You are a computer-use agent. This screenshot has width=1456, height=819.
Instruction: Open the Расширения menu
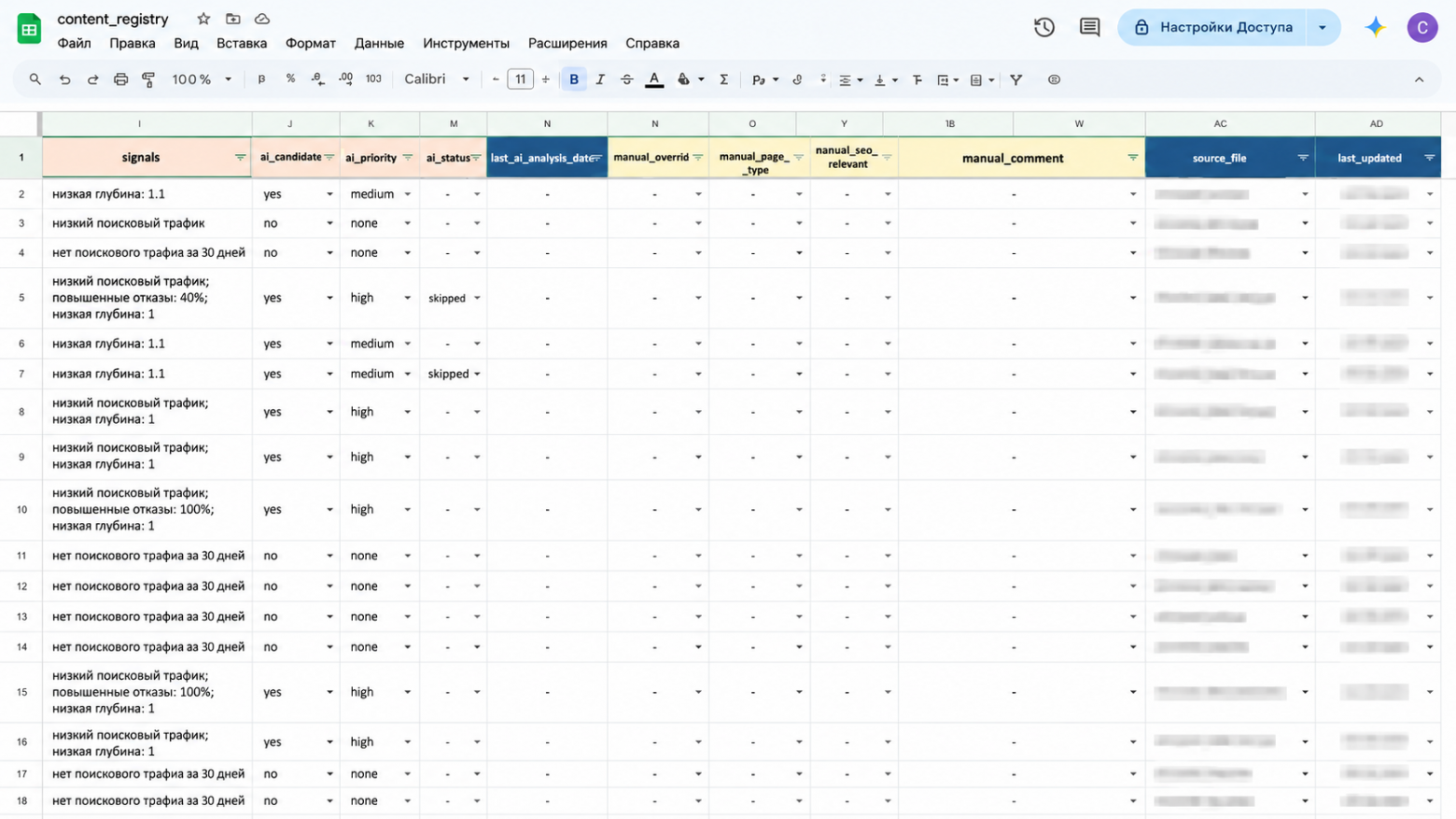point(567,43)
